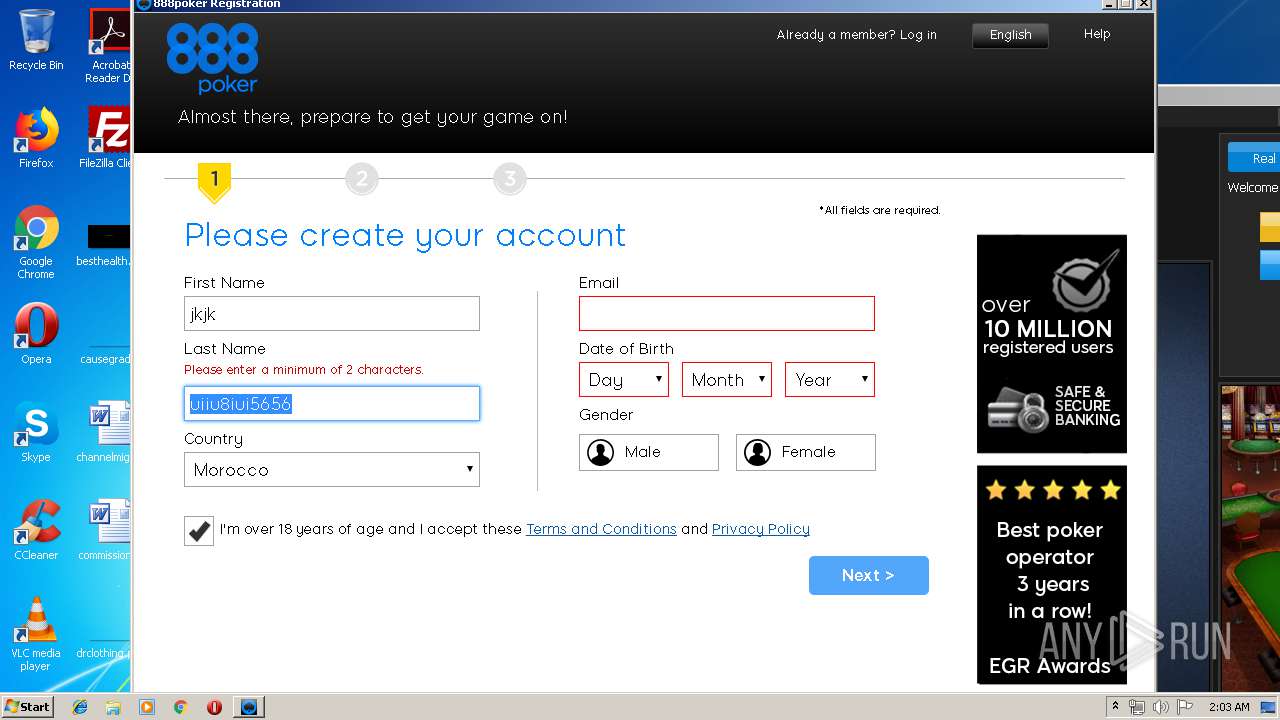Screen dimensions: 1280x720
Task: Open FileZilla Client desktop icon
Action: pyautogui.click(x=107, y=138)
